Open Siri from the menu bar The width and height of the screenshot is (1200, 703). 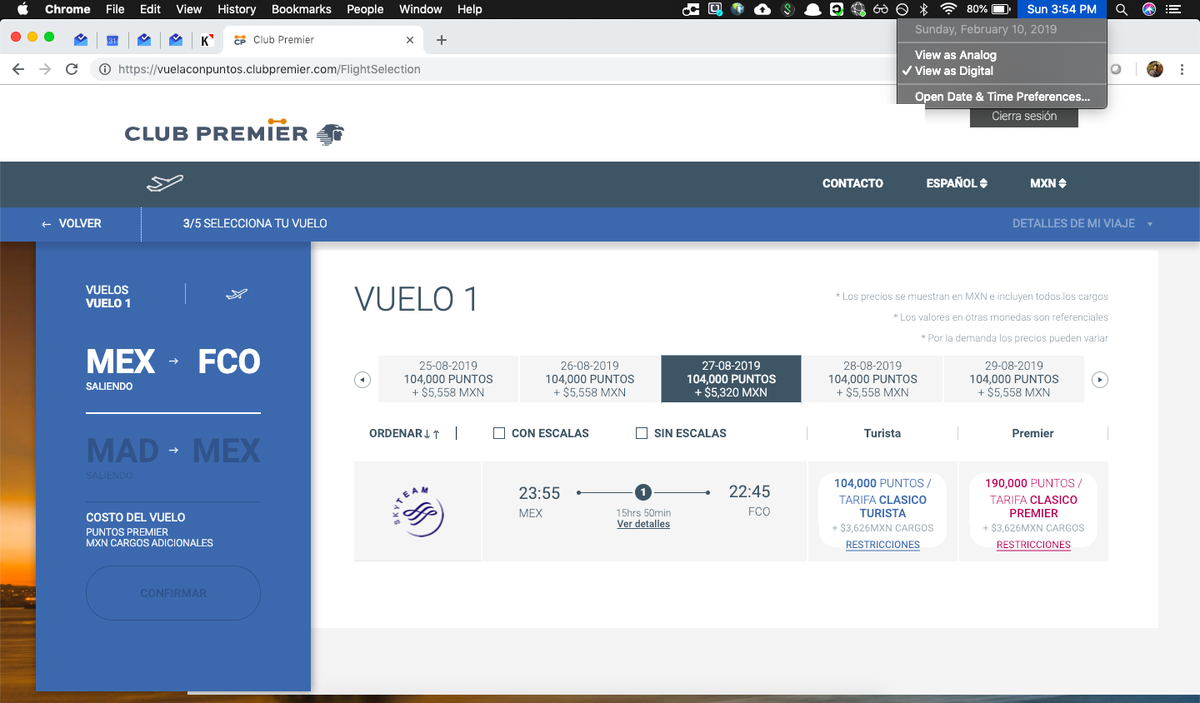pos(1149,9)
